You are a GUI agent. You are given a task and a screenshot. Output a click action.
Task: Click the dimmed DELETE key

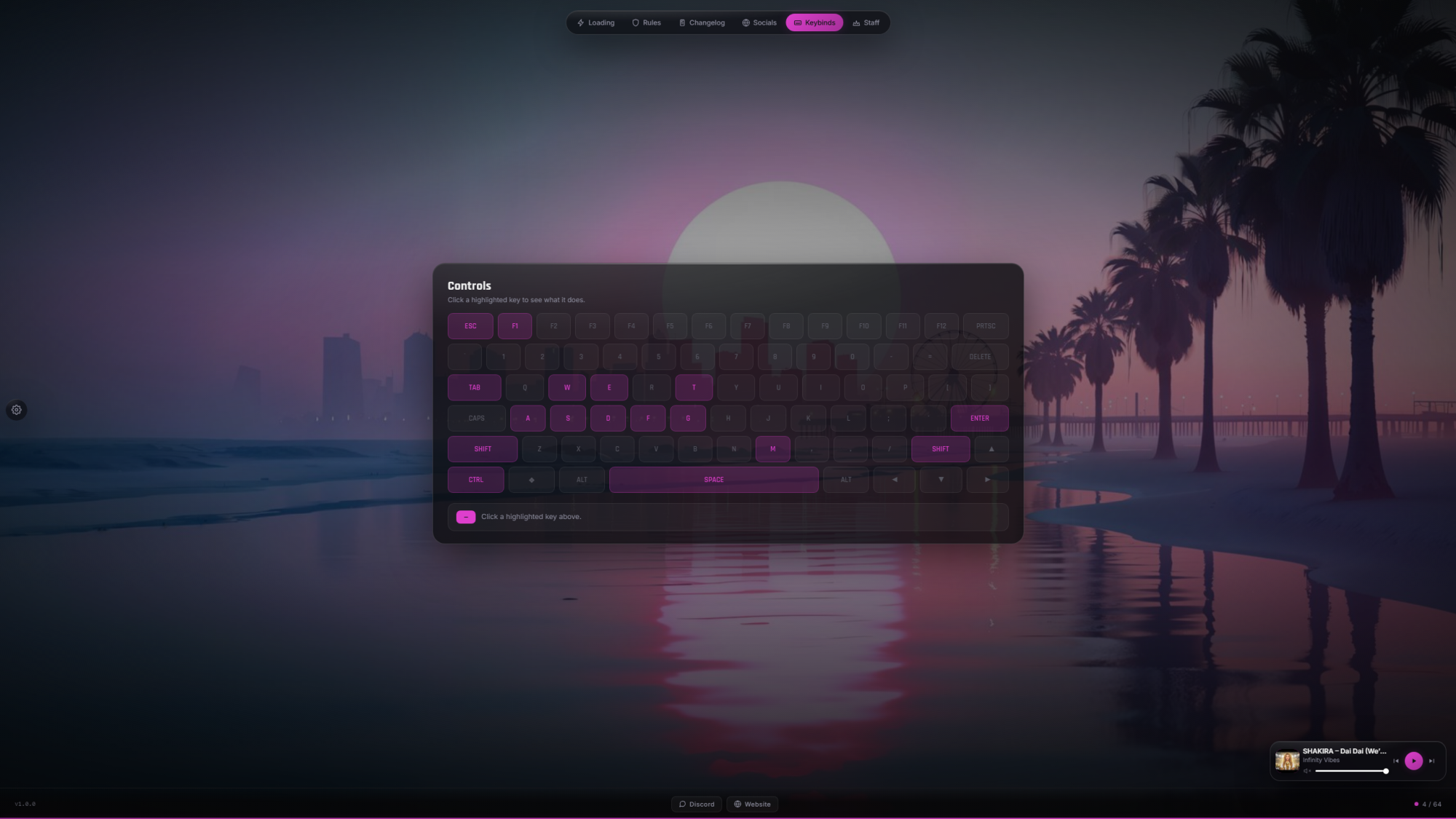point(980,357)
